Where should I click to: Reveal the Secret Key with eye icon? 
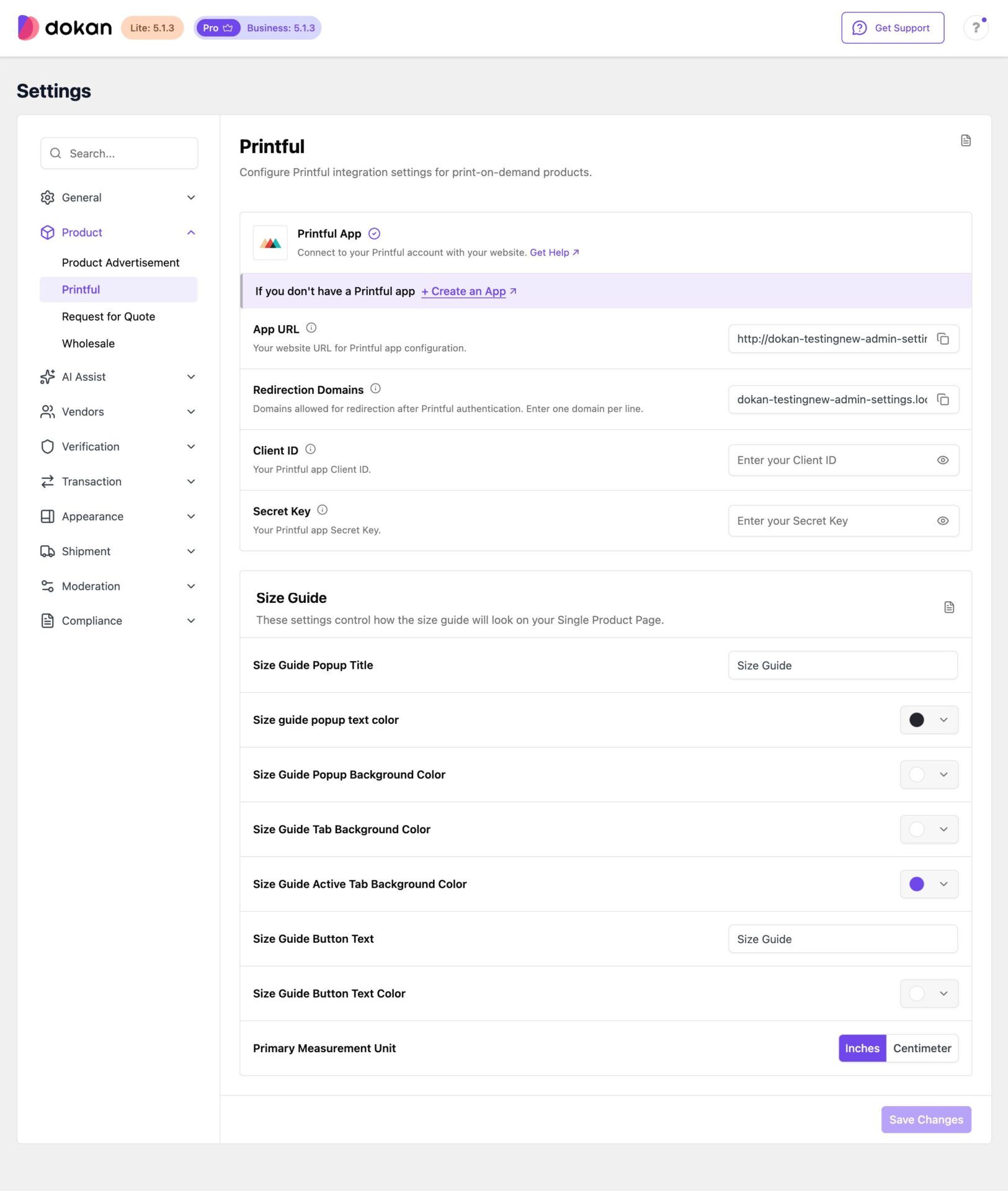[x=943, y=521]
